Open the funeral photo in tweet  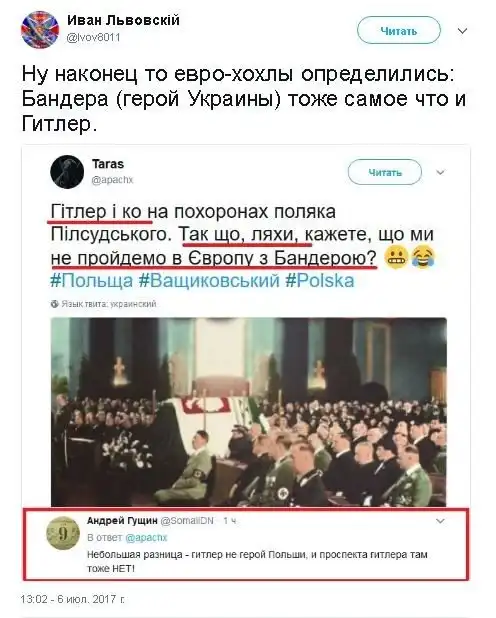tap(249, 412)
